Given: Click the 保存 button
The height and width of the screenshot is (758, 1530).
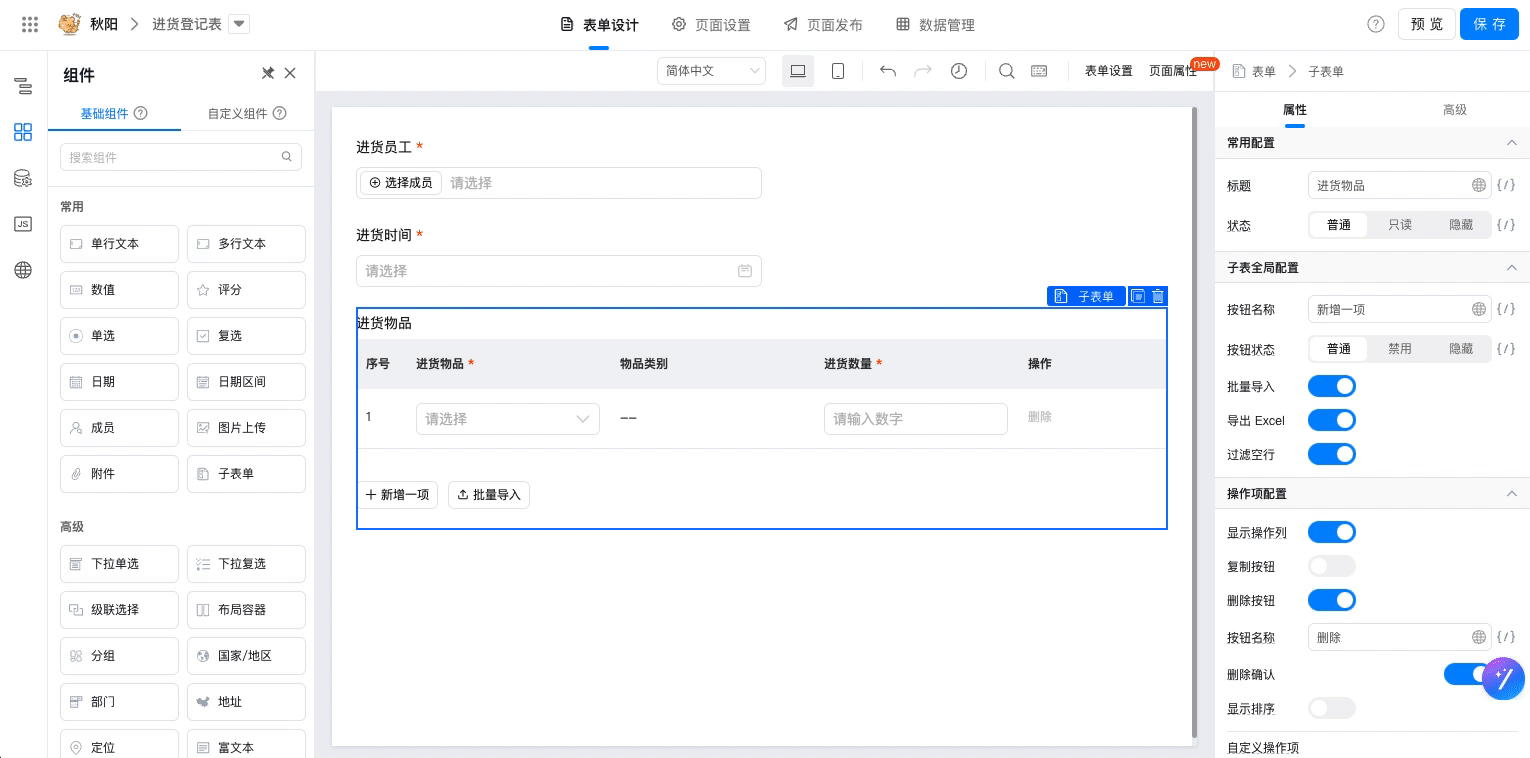Looking at the screenshot, I should point(1490,25).
